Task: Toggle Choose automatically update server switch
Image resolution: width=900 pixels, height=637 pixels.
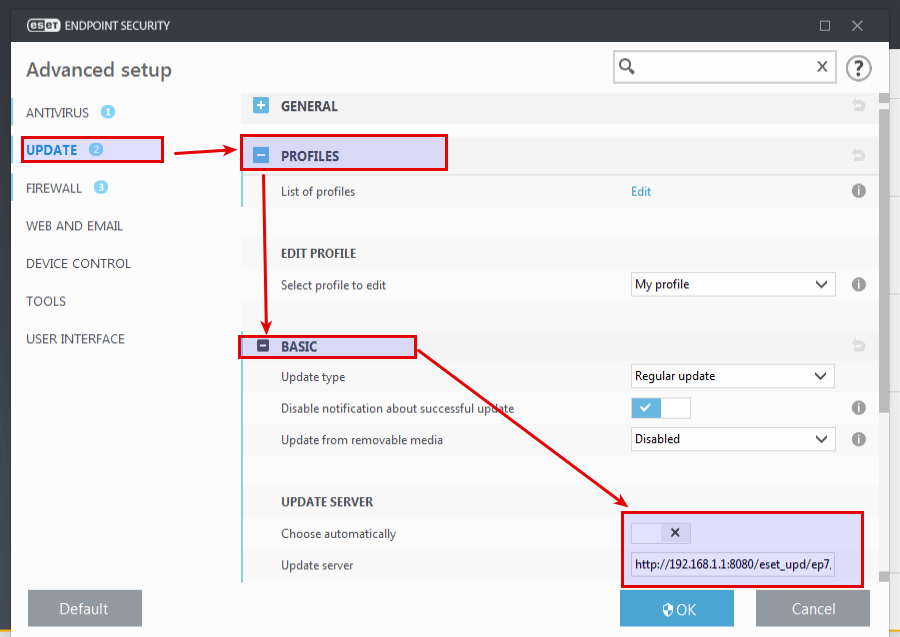Action: pyautogui.click(x=661, y=533)
